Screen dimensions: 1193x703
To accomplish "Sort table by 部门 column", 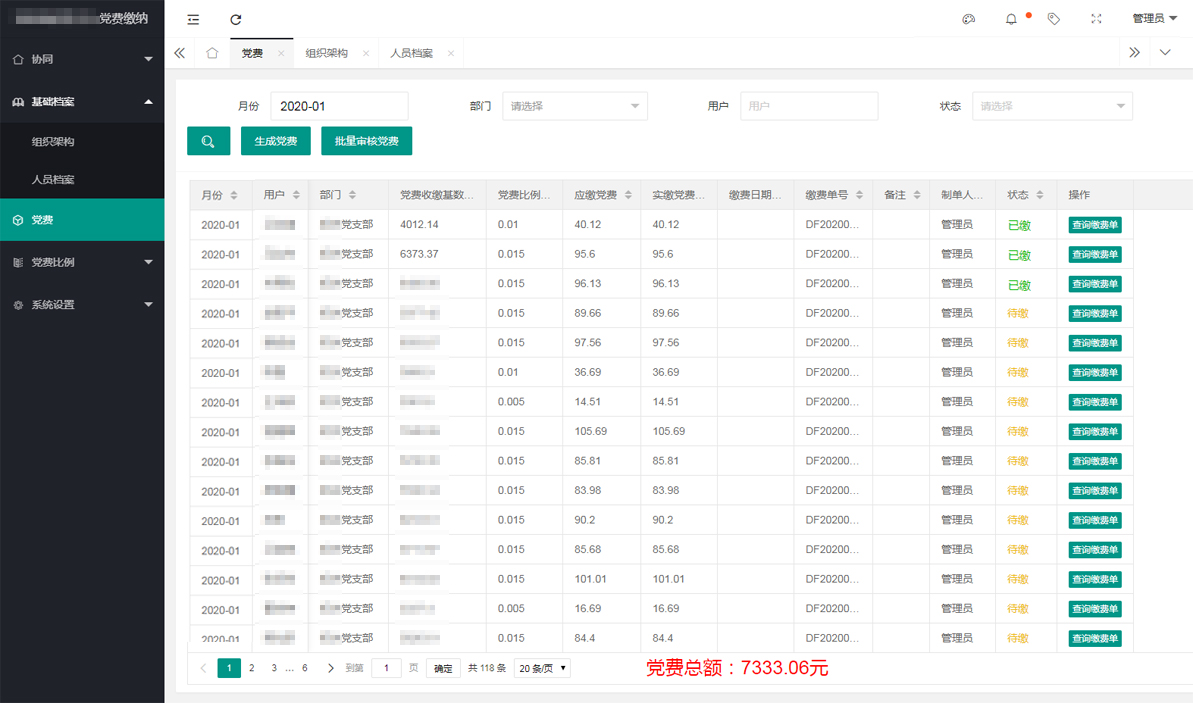I will (352, 196).
